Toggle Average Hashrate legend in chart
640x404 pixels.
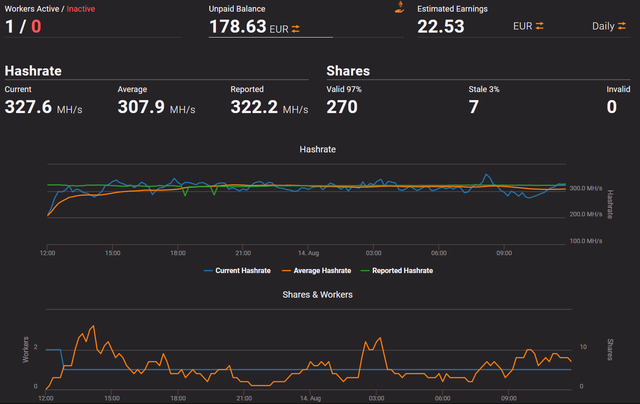[x=316, y=271]
